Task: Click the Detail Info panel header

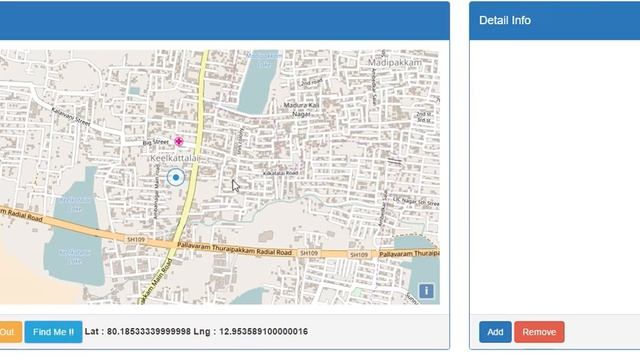Action: [x=555, y=20]
